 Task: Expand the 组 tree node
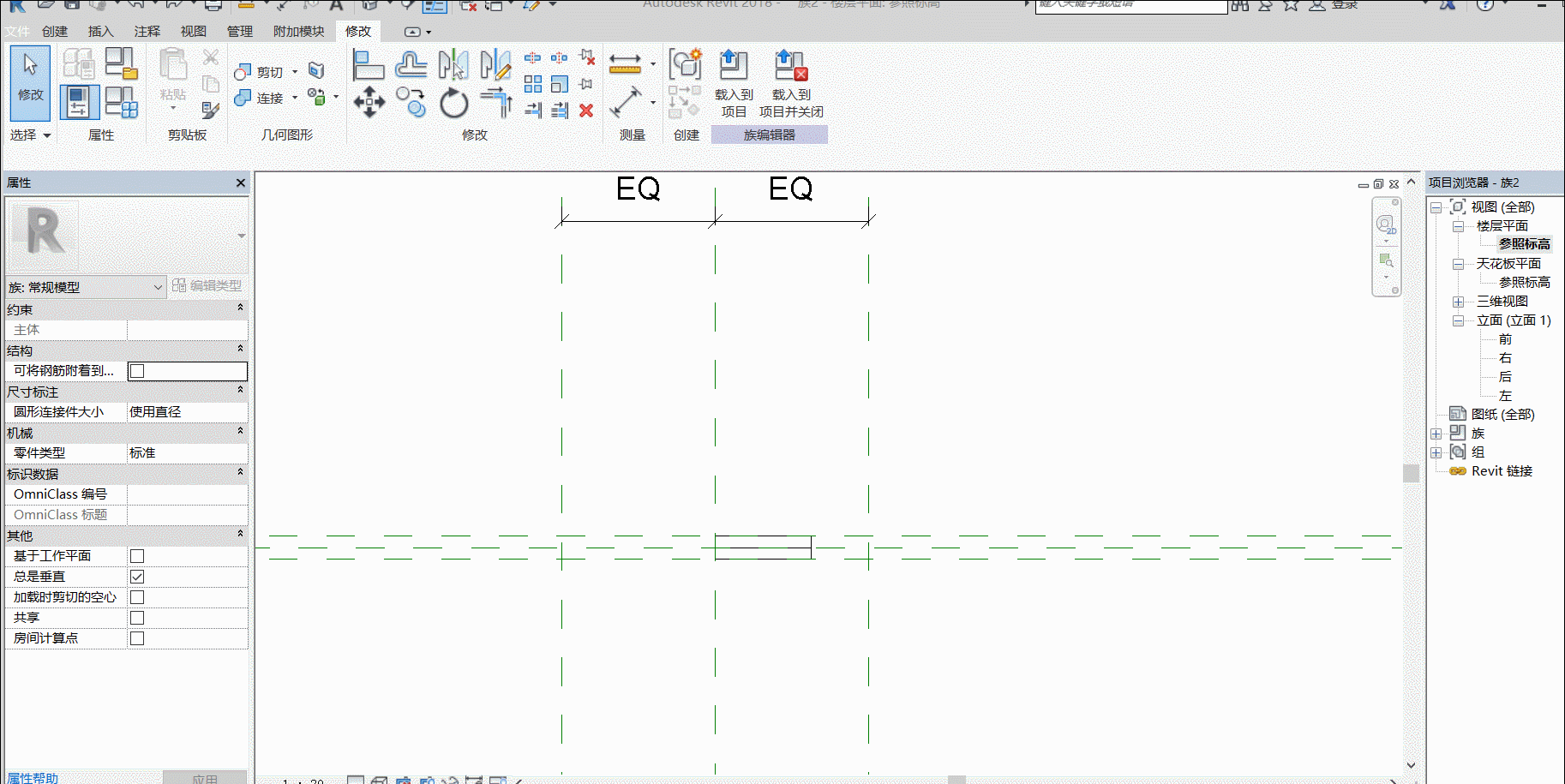[1436, 452]
